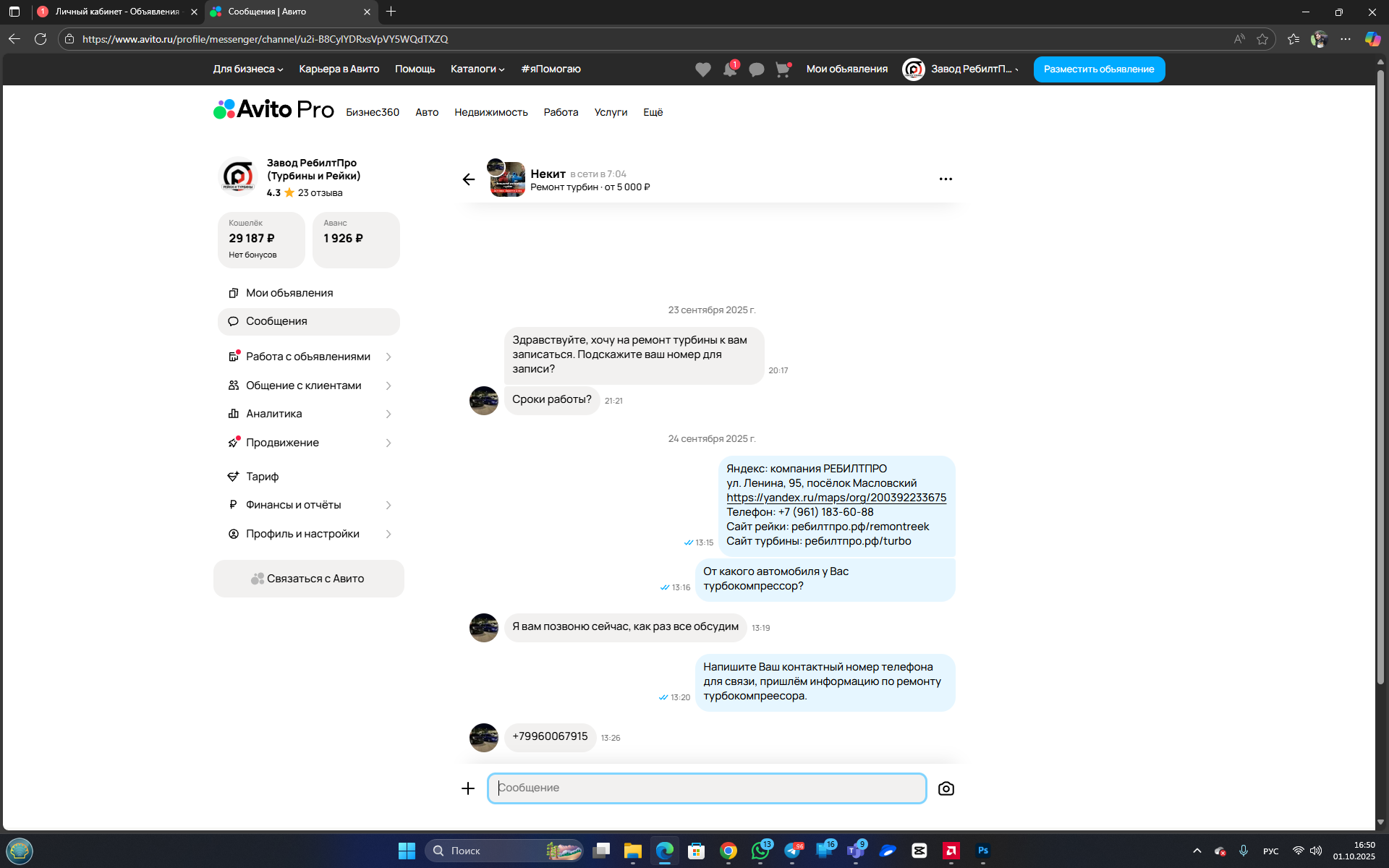Open yandex.ru maps link in chat

point(836,498)
